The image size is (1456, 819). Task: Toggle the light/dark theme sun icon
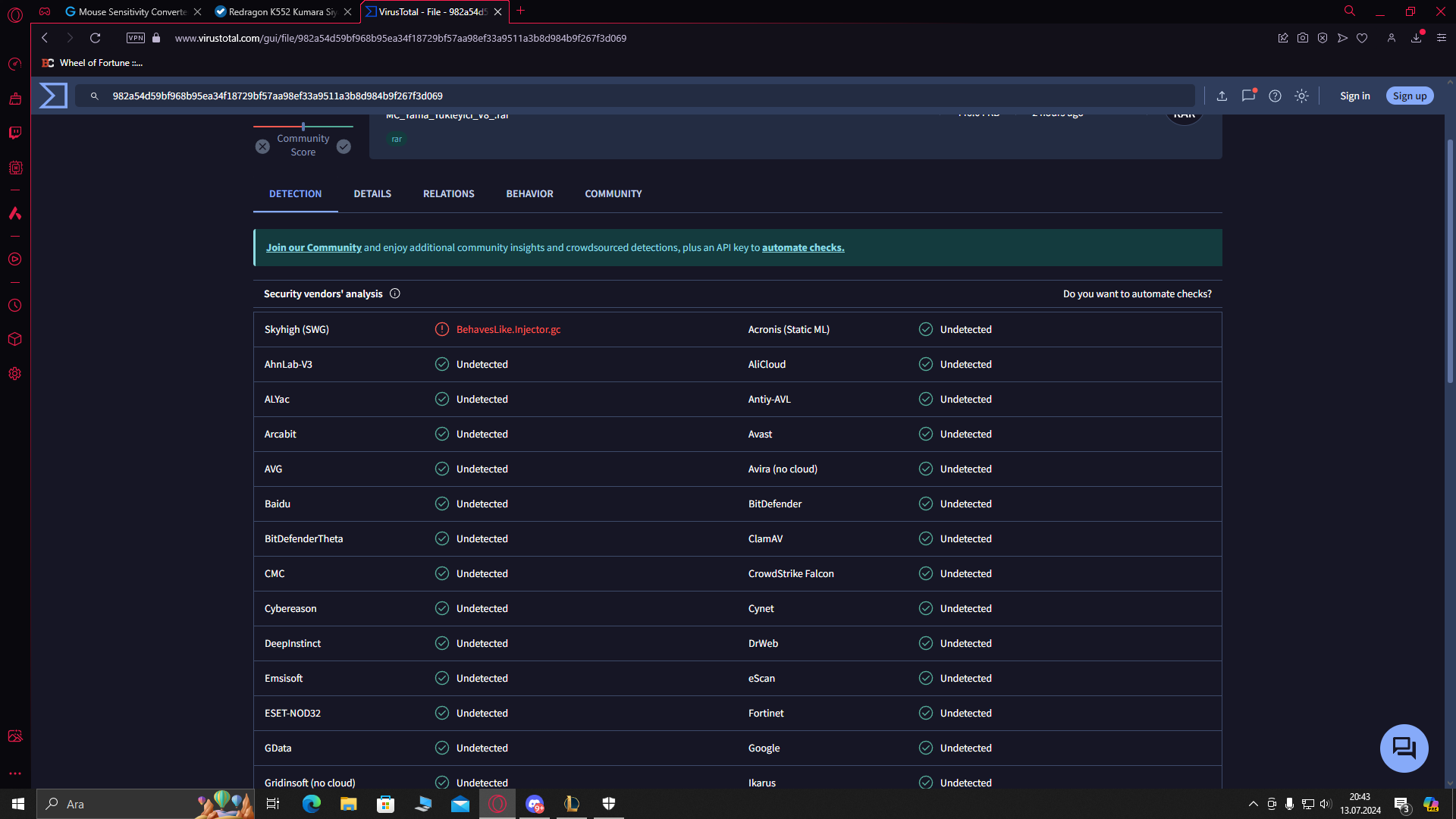pyautogui.click(x=1301, y=96)
